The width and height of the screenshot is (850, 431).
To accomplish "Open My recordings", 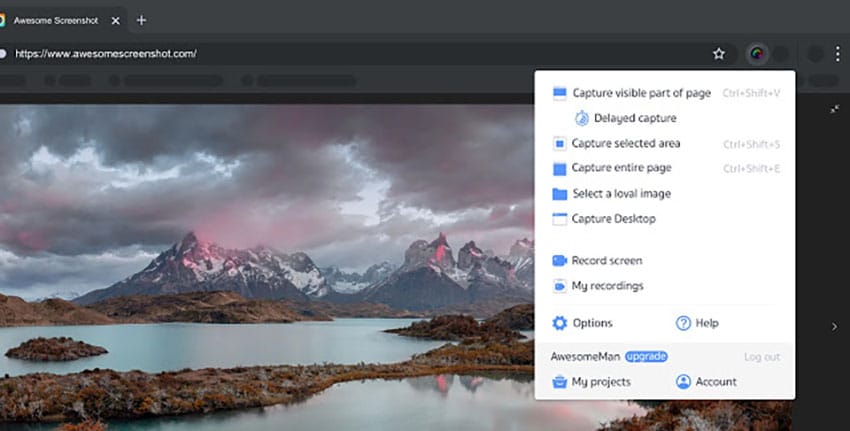I will [597, 286].
